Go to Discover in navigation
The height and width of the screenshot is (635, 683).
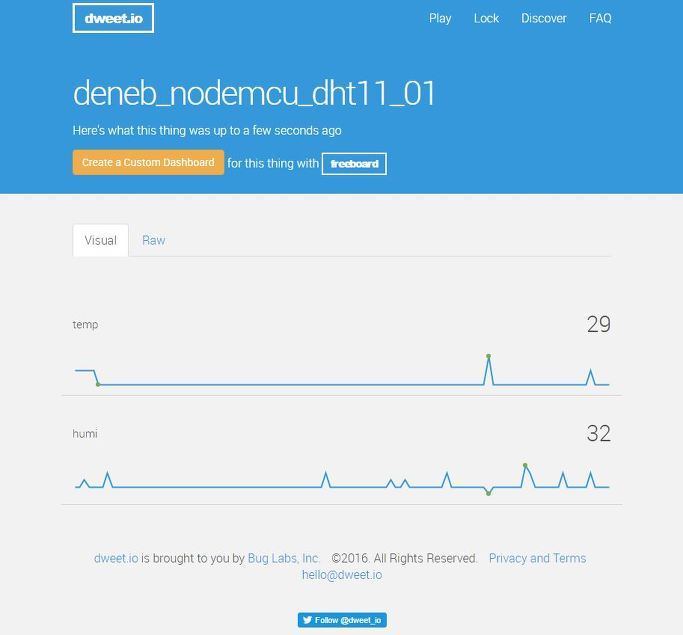[544, 18]
